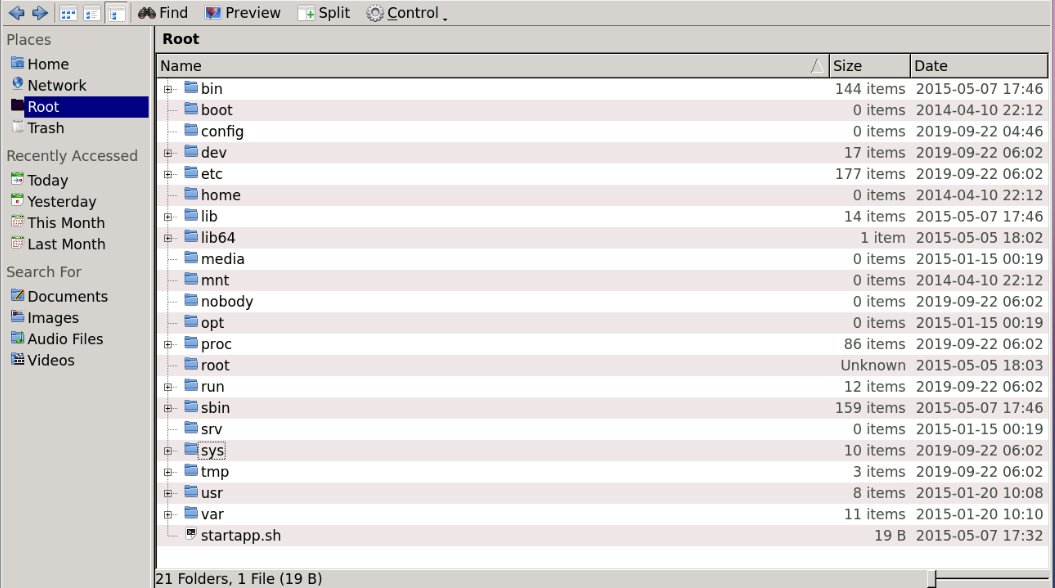Click the Find binoculars button
This screenshot has height=588, width=1055.
pyautogui.click(x=162, y=13)
